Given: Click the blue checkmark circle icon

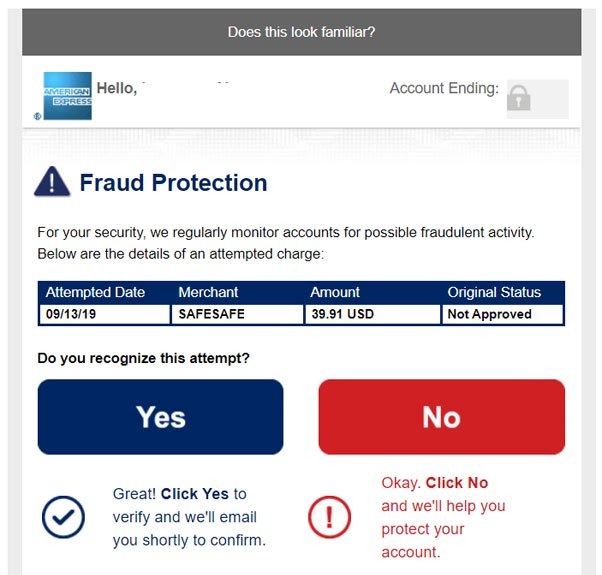Looking at the screenshot, I should [x=63, y=517].
